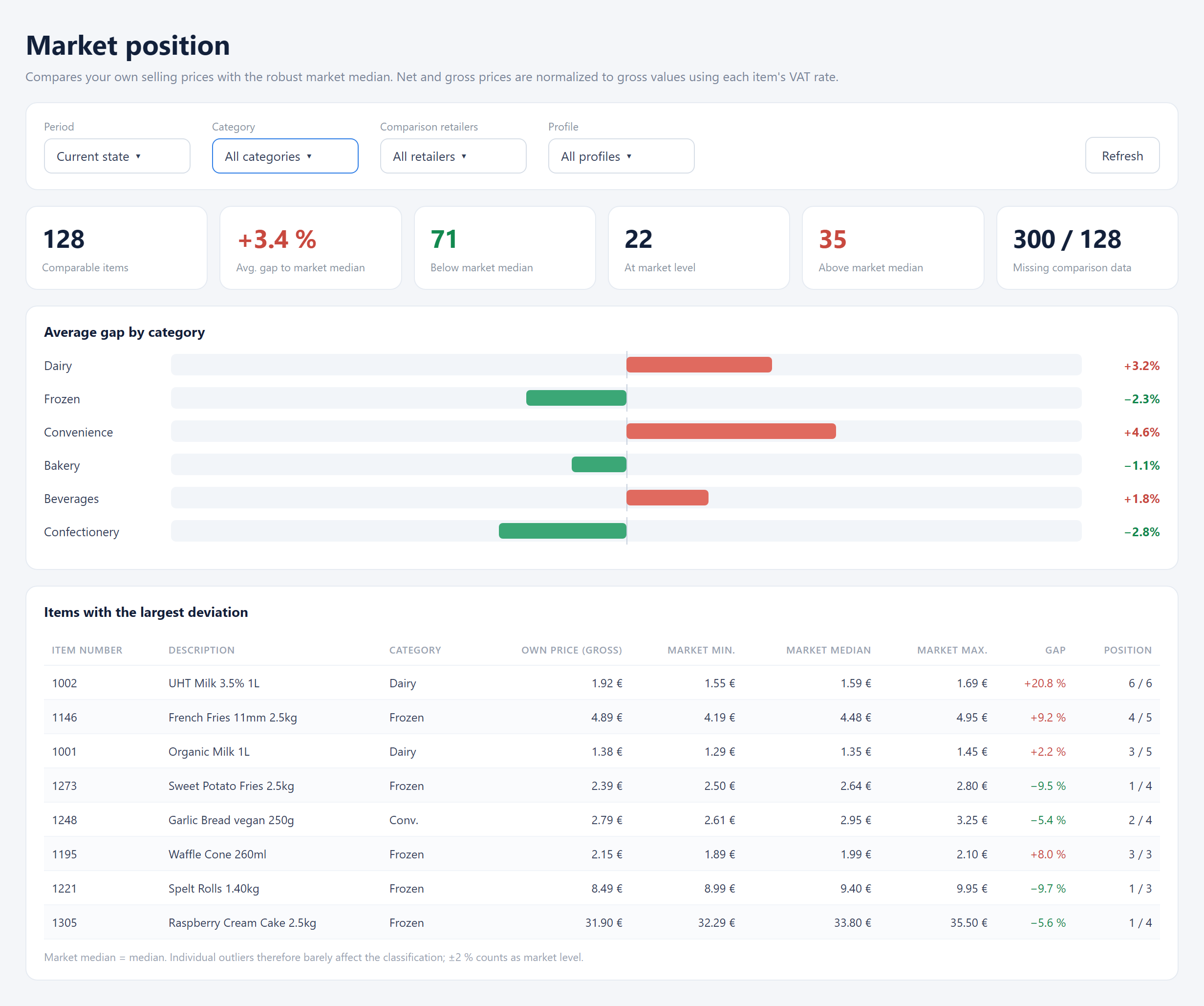Viewport: 1204px width, 1006px height.
Task: Click the 35 Above market median card
Action: pos(893,248)
